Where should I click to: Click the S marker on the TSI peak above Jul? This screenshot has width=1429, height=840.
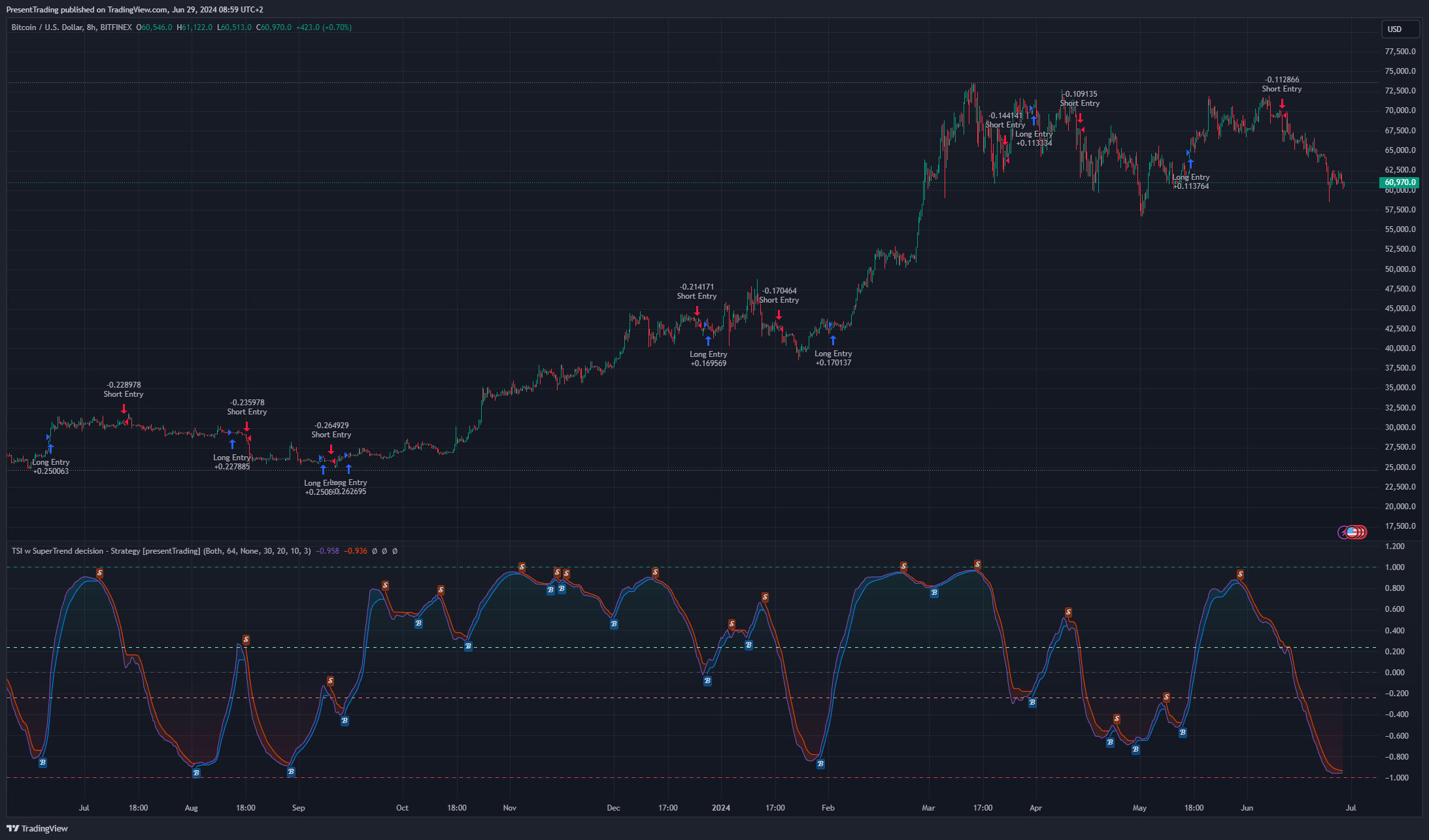click(x=99, y=573)
